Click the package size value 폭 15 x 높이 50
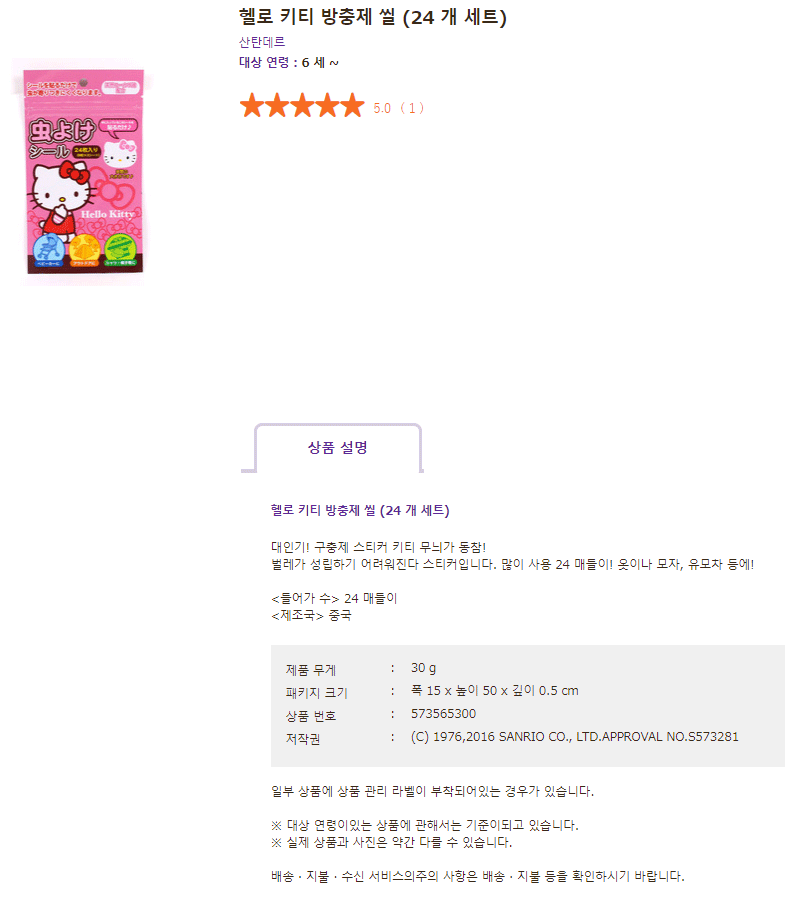Viewport: 785px width, 910px height. click(x=494, y=691)
